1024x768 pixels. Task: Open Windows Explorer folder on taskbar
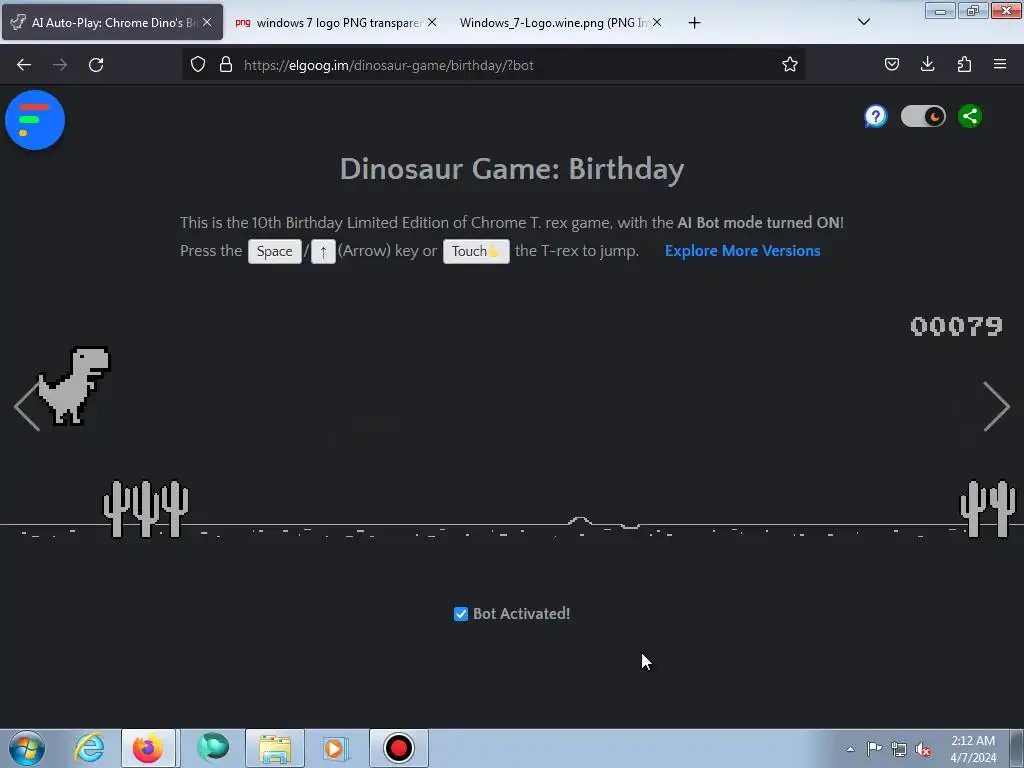click(275, 748)
